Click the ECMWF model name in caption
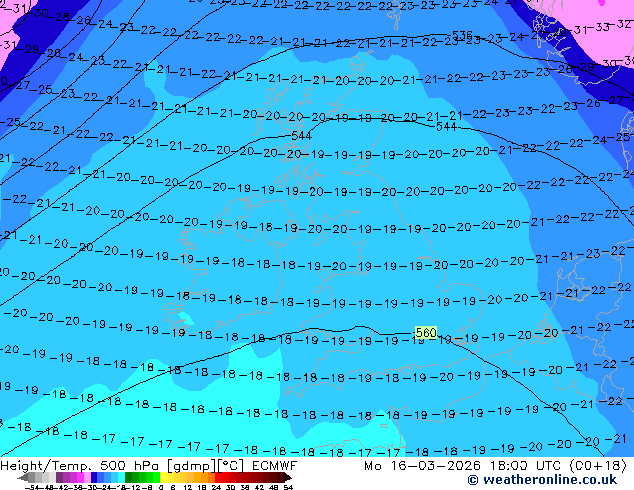Image resolution: width=634 pixels, height=490 pixels. 275,466
